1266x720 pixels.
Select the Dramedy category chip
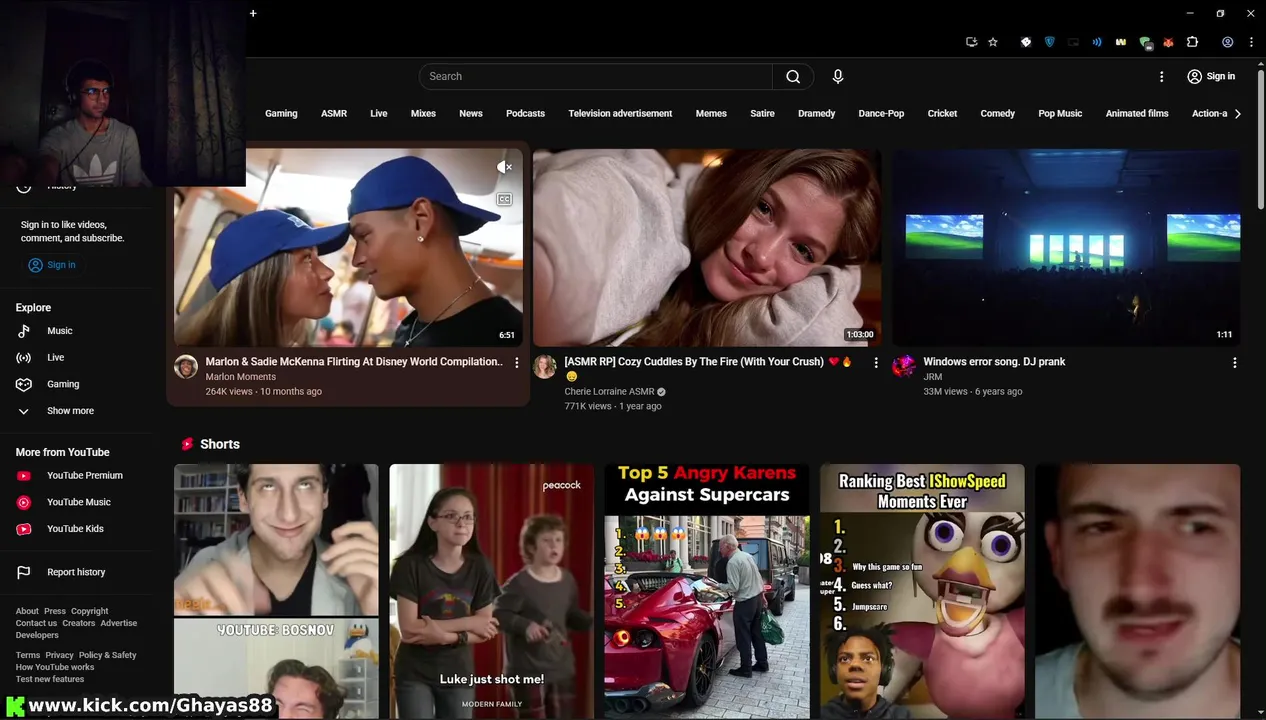[816, 114]
